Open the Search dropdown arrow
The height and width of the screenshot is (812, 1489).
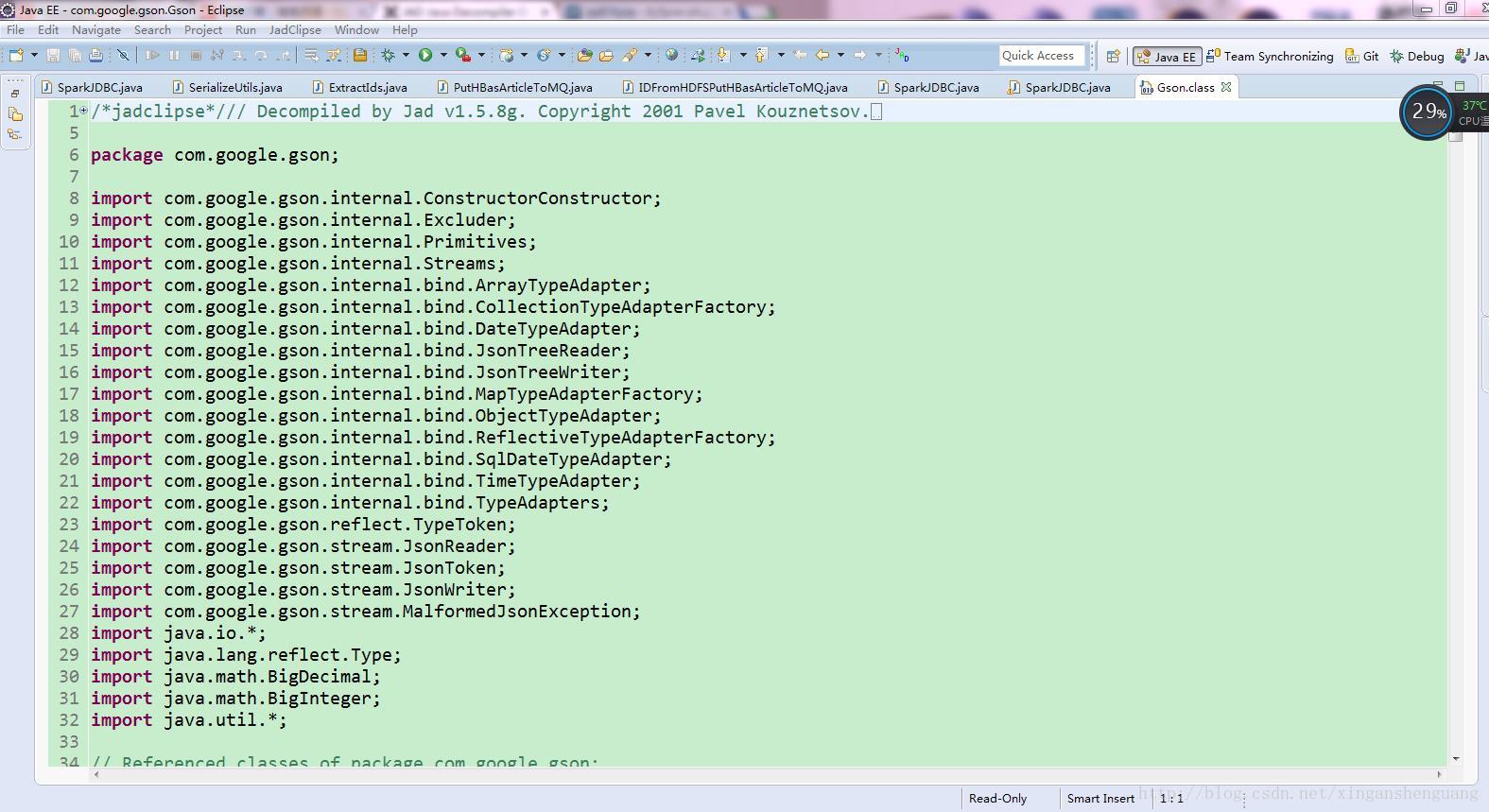pyautogui.click(x=649, y=56)
